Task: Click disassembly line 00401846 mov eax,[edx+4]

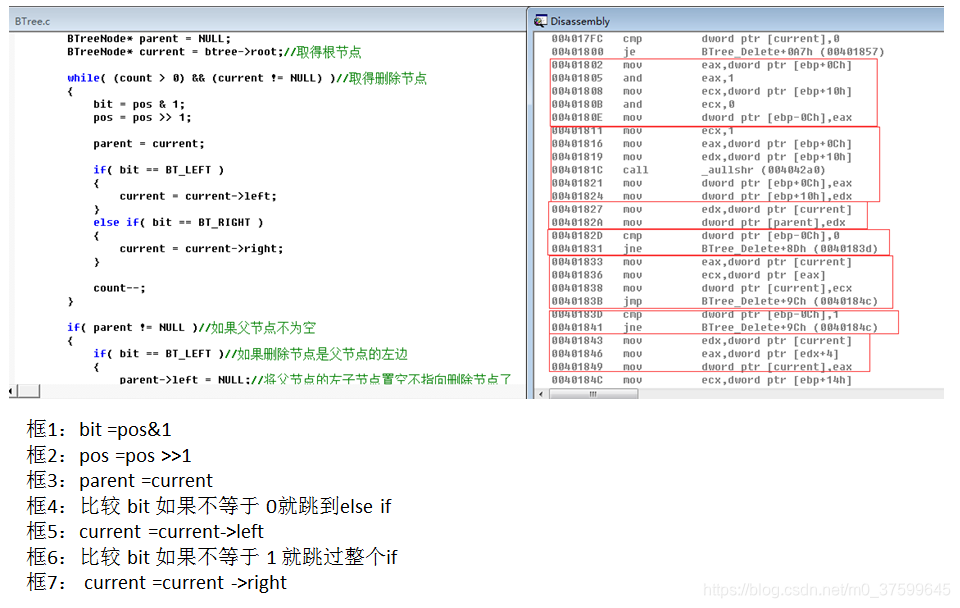Action: point(695,354)
